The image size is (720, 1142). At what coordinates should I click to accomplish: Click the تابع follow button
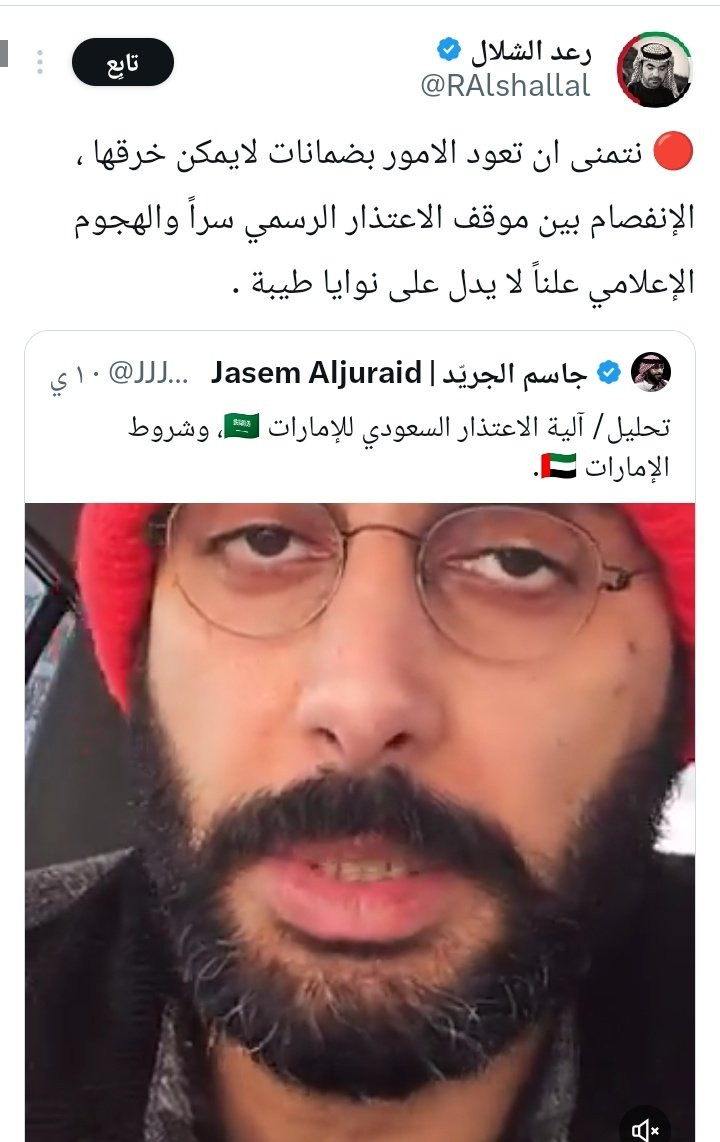click(122, 63)
